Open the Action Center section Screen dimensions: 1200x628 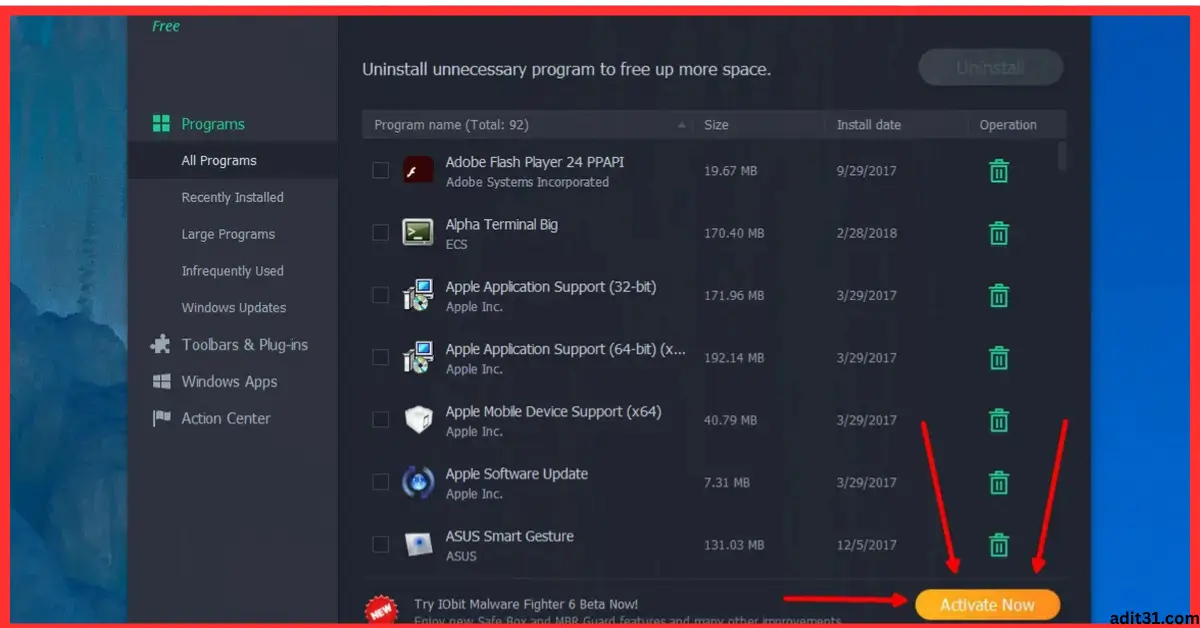click(226, 419)
